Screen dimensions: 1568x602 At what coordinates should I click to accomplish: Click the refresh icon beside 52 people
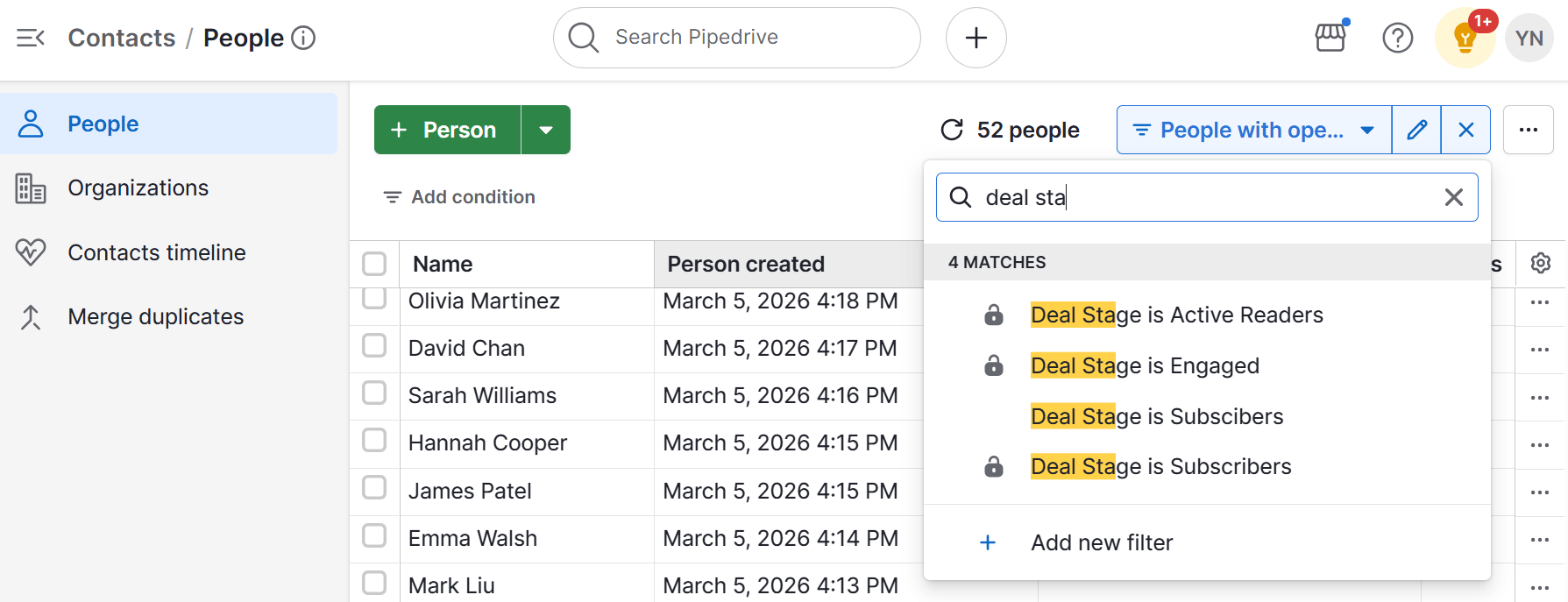952,130
